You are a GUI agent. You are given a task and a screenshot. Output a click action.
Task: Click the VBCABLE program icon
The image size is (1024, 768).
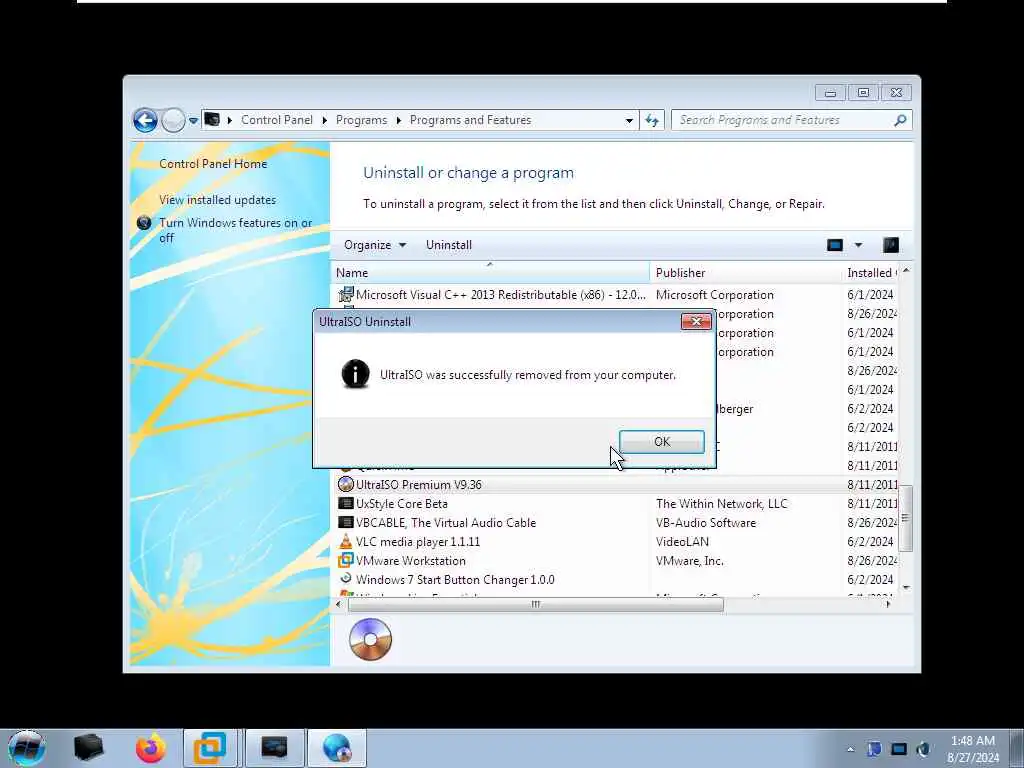pos(345,522)
